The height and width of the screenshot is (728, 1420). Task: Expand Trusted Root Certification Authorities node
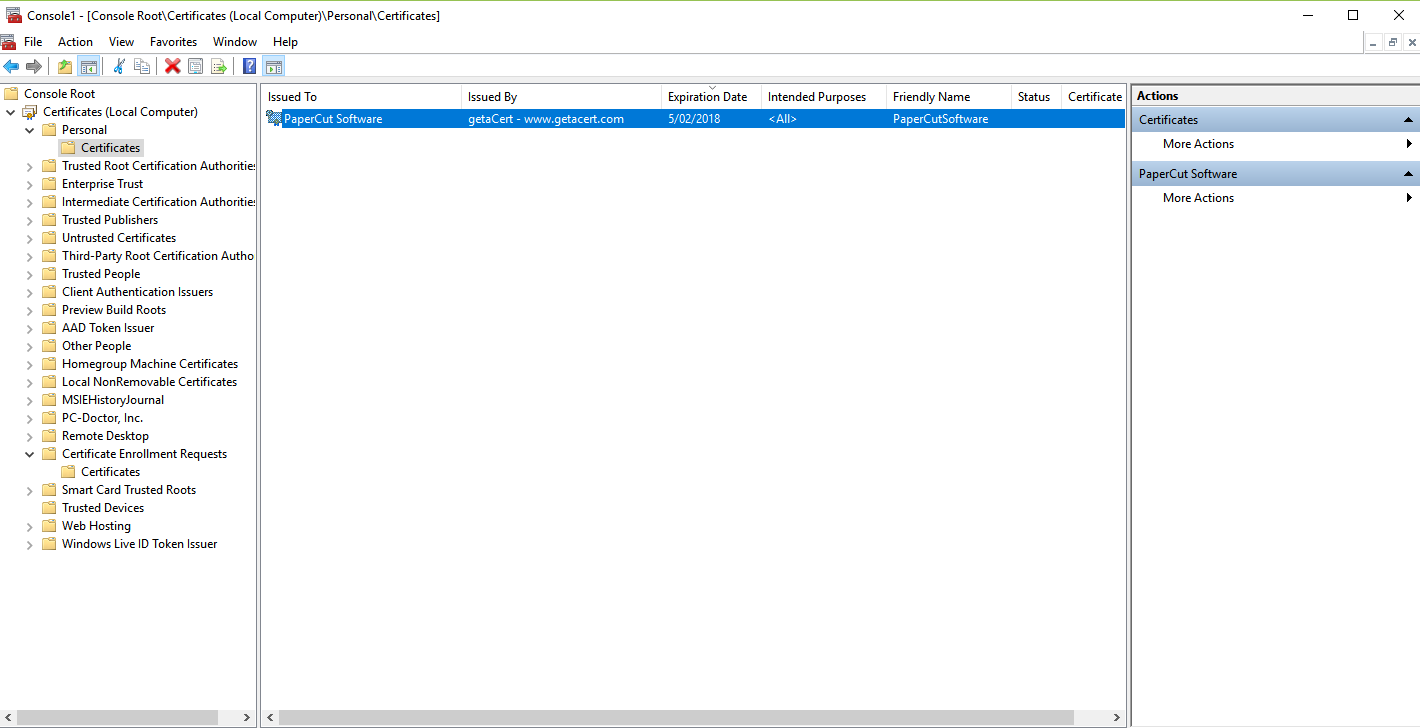click(30, 166)
